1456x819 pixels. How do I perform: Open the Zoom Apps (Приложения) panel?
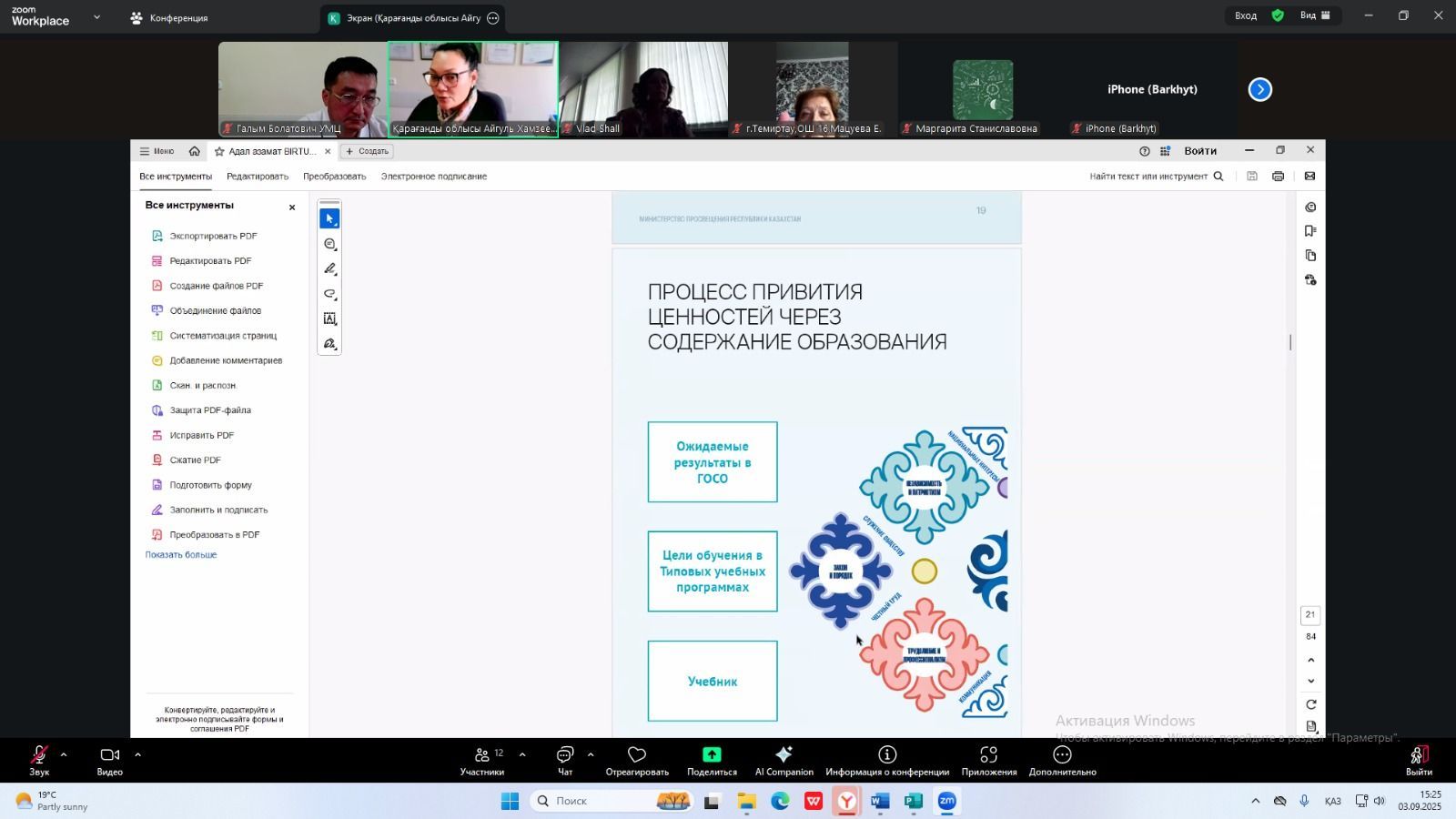point(988,760)
